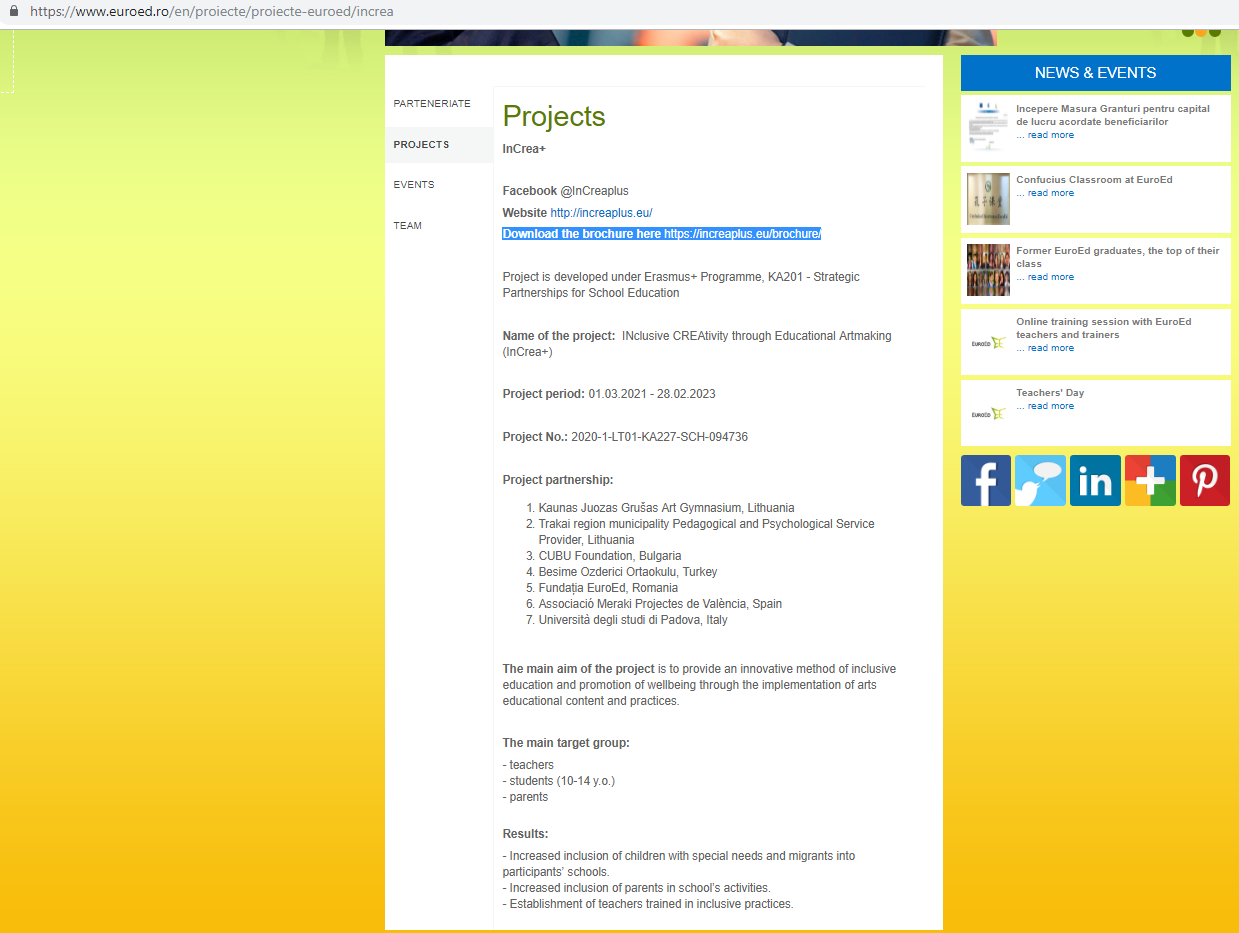1239x933 pixels.
Task: Click 'The main target group:' heading
Action: (566, 743)
